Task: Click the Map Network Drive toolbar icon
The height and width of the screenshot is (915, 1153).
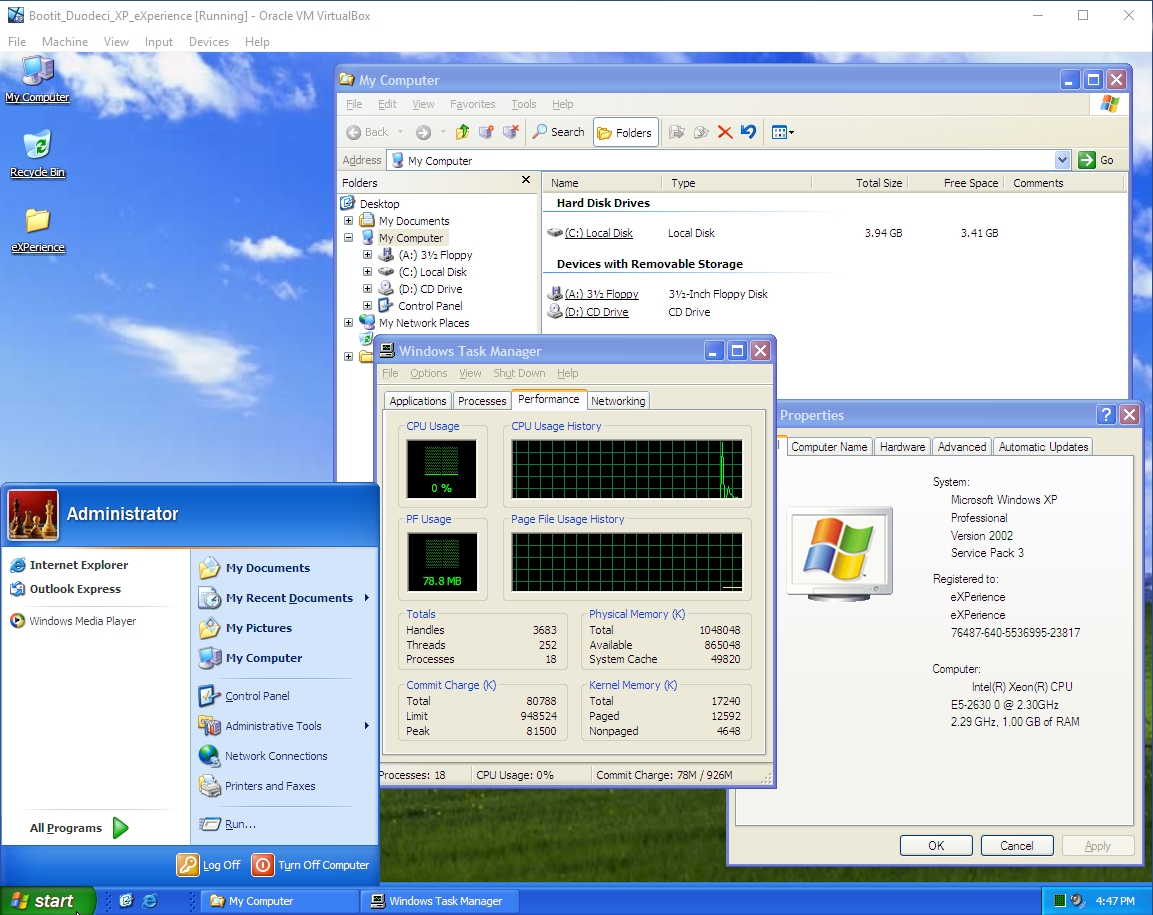Action: point(486,132)
